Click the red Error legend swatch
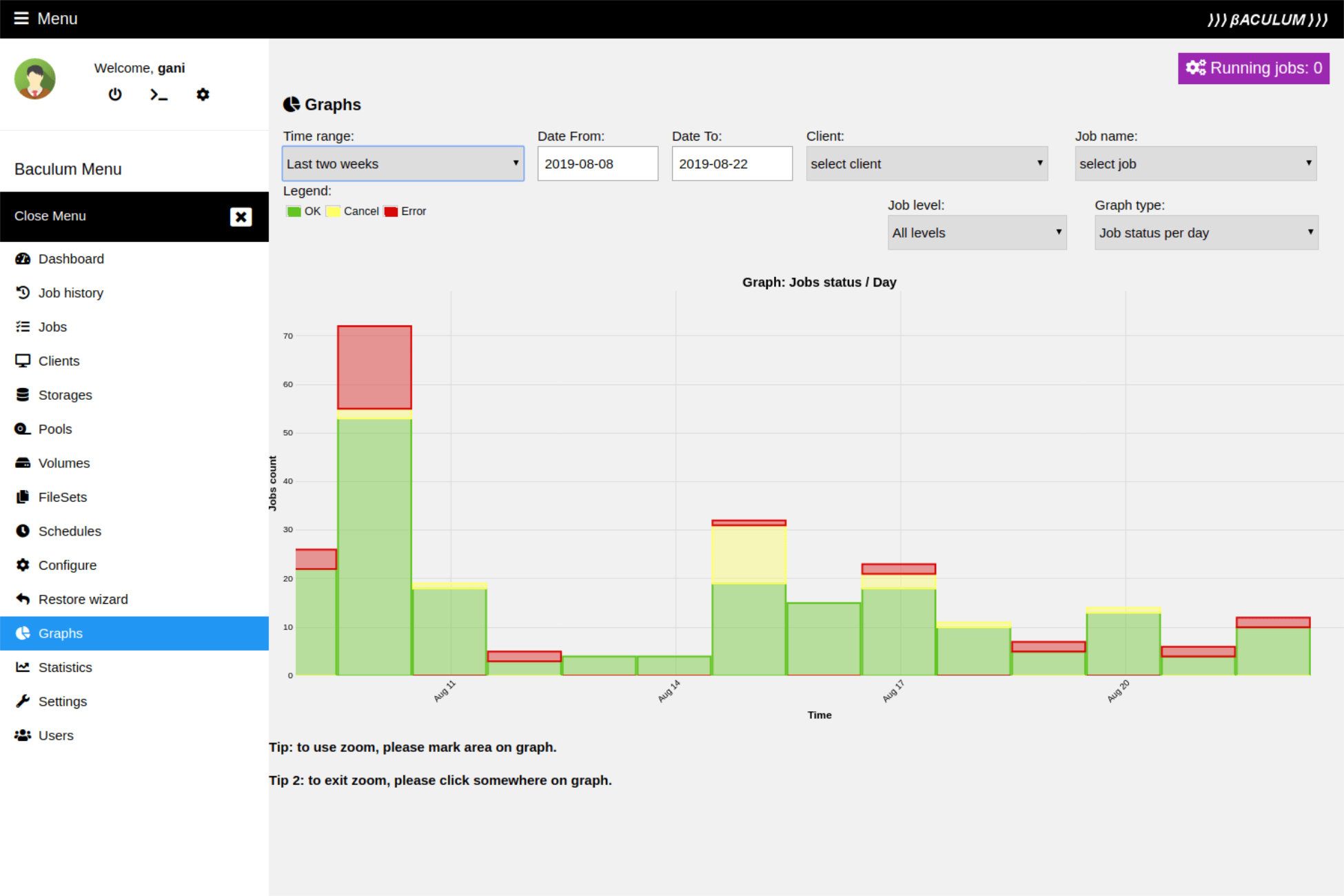Viewport: 1344px width, 896px height. pos(391,212)
